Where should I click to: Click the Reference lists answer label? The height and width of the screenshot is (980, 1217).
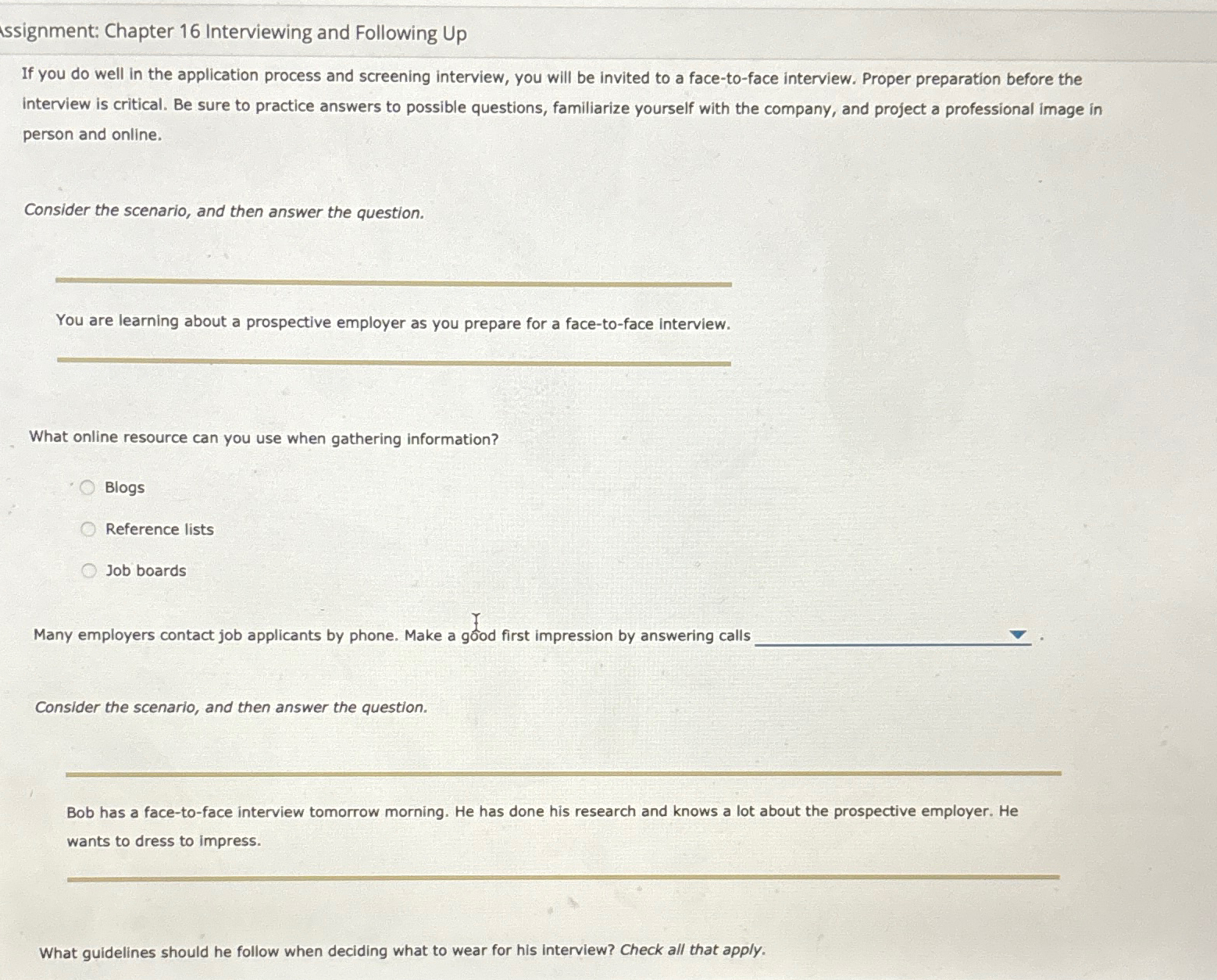(x=159, y=528)
